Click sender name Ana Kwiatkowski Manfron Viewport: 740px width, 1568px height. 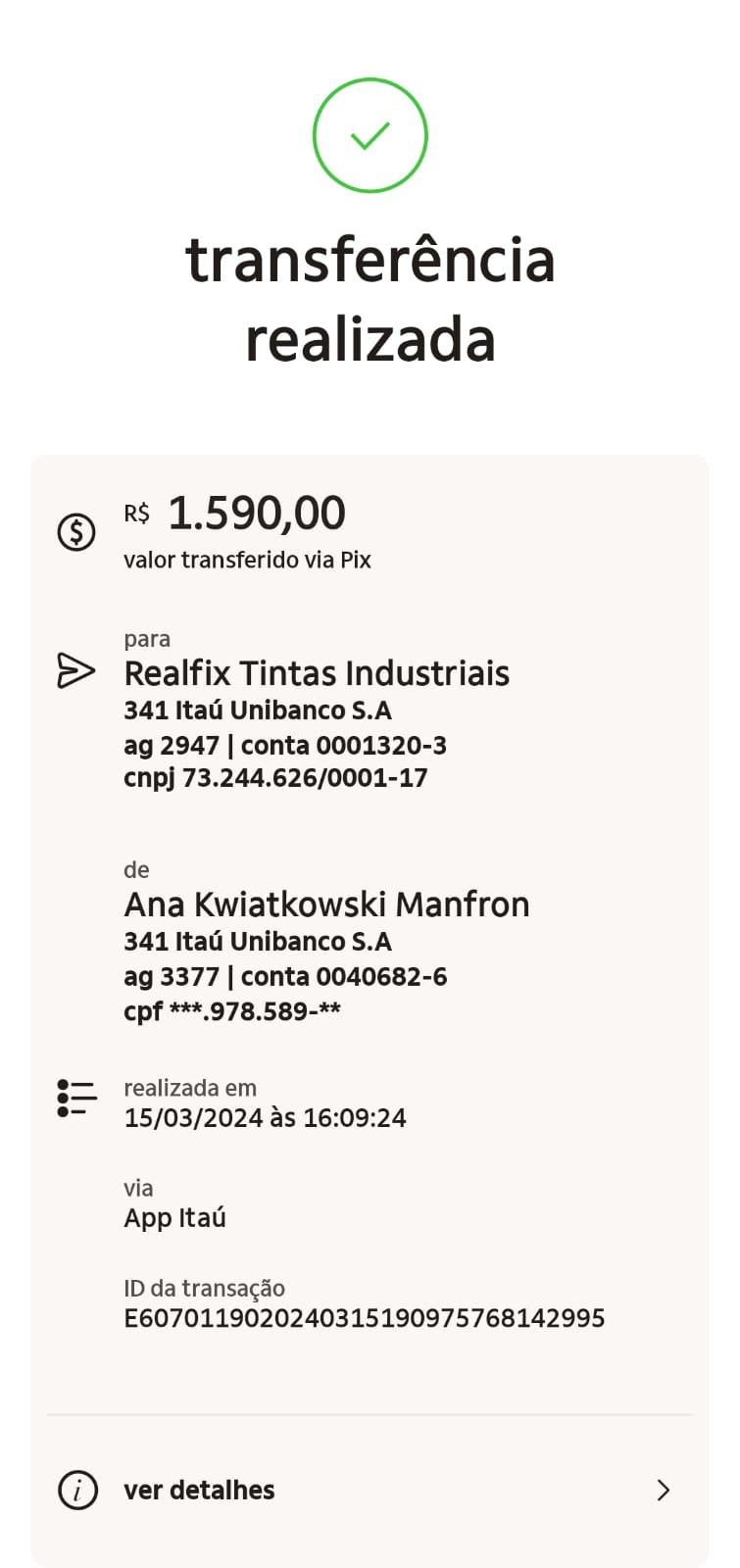pos(326,904)
